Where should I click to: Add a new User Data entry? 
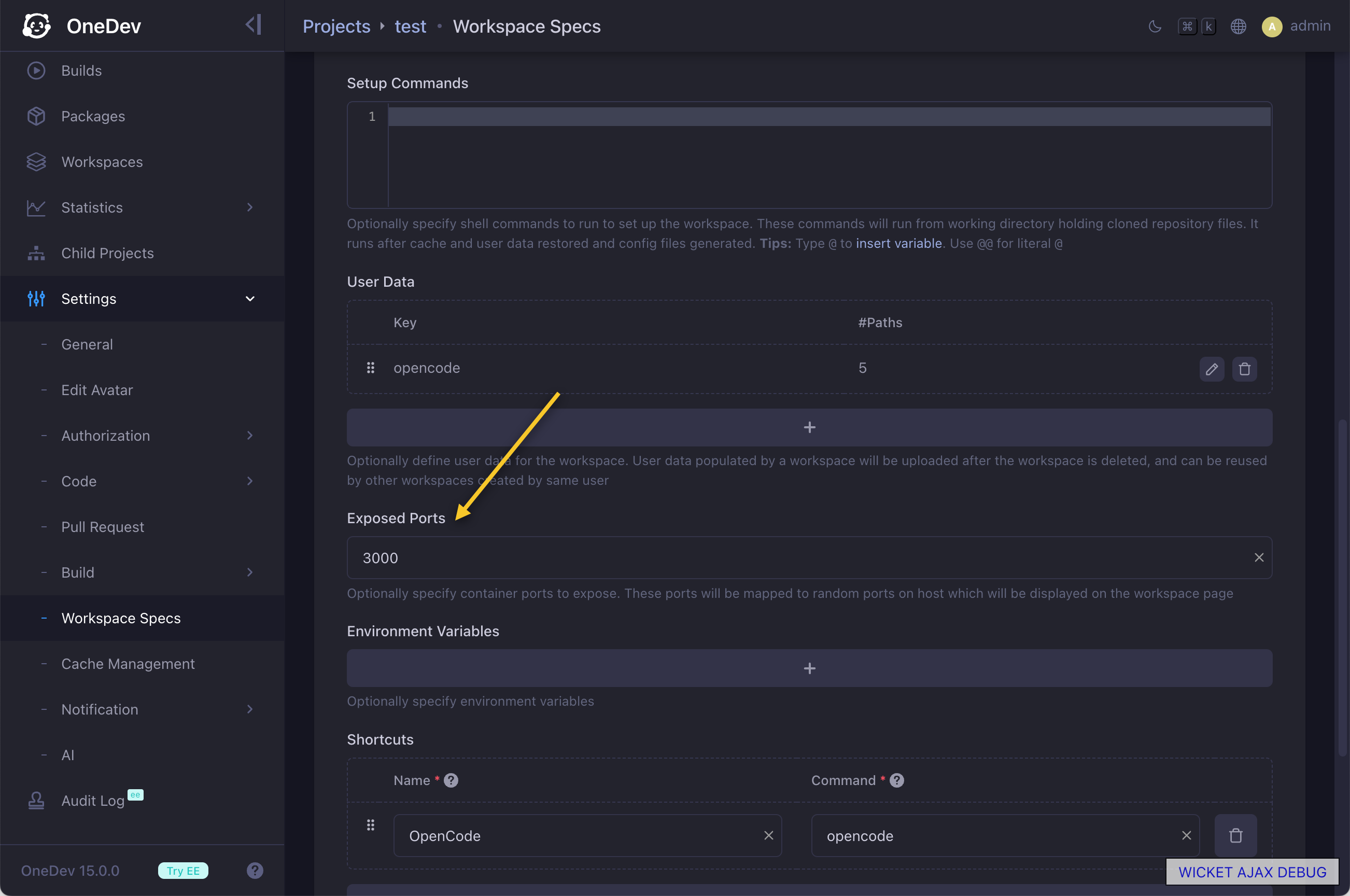tap(809, 427)
